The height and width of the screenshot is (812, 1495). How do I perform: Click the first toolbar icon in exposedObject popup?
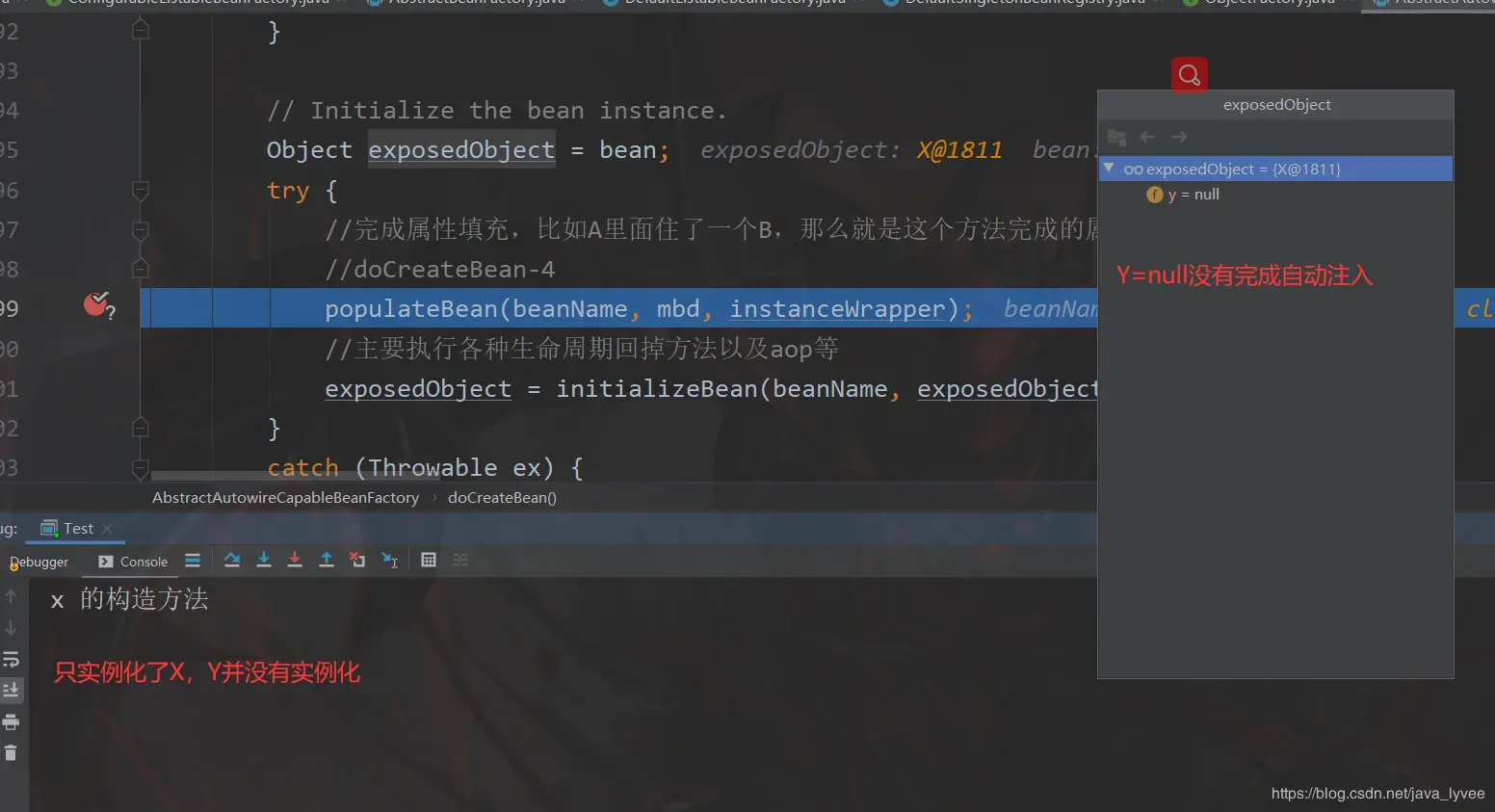click(x=1117, y=137)
